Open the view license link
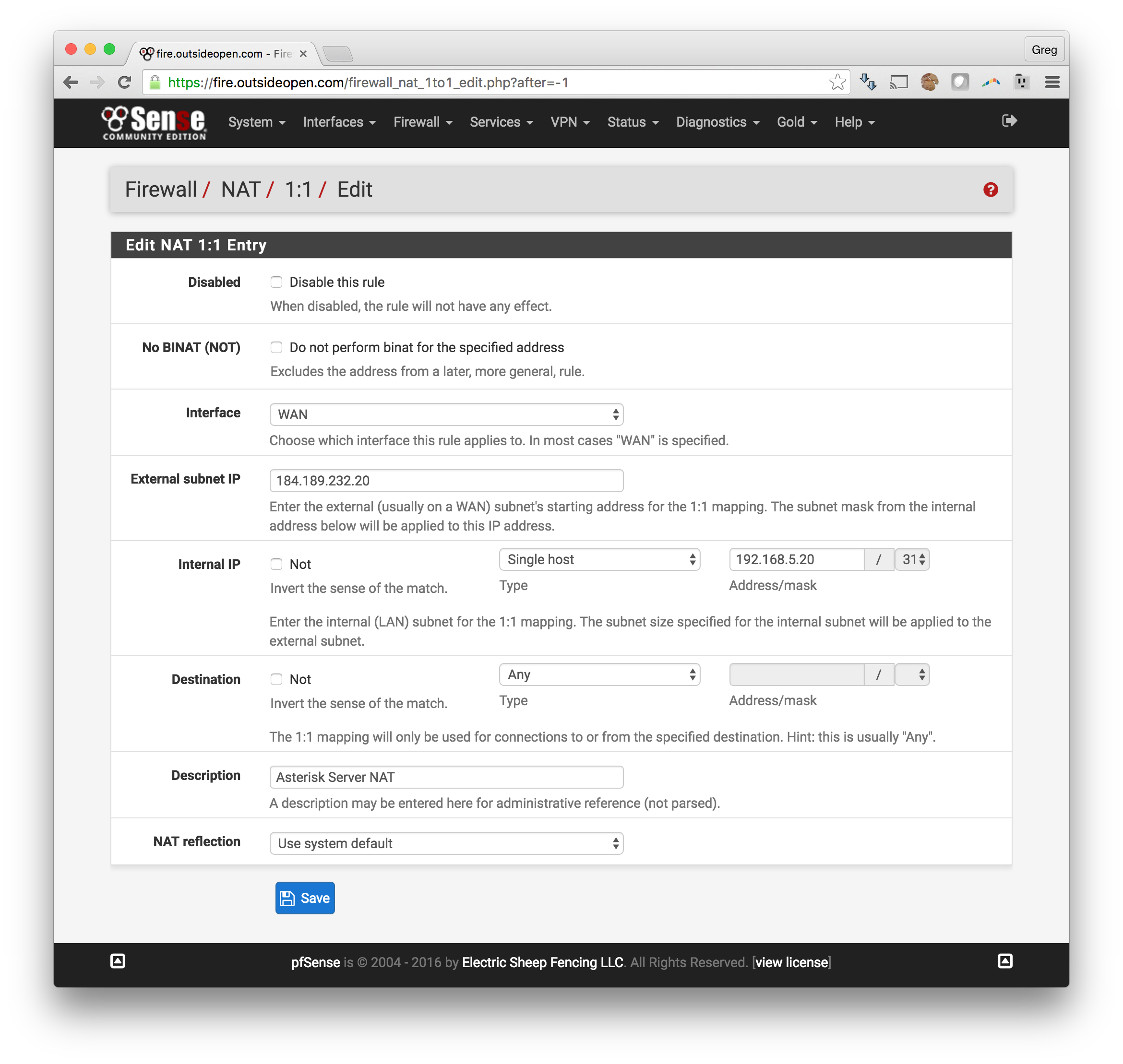Viewport: 1123px width, 1064px height. (x=791, y=962)
